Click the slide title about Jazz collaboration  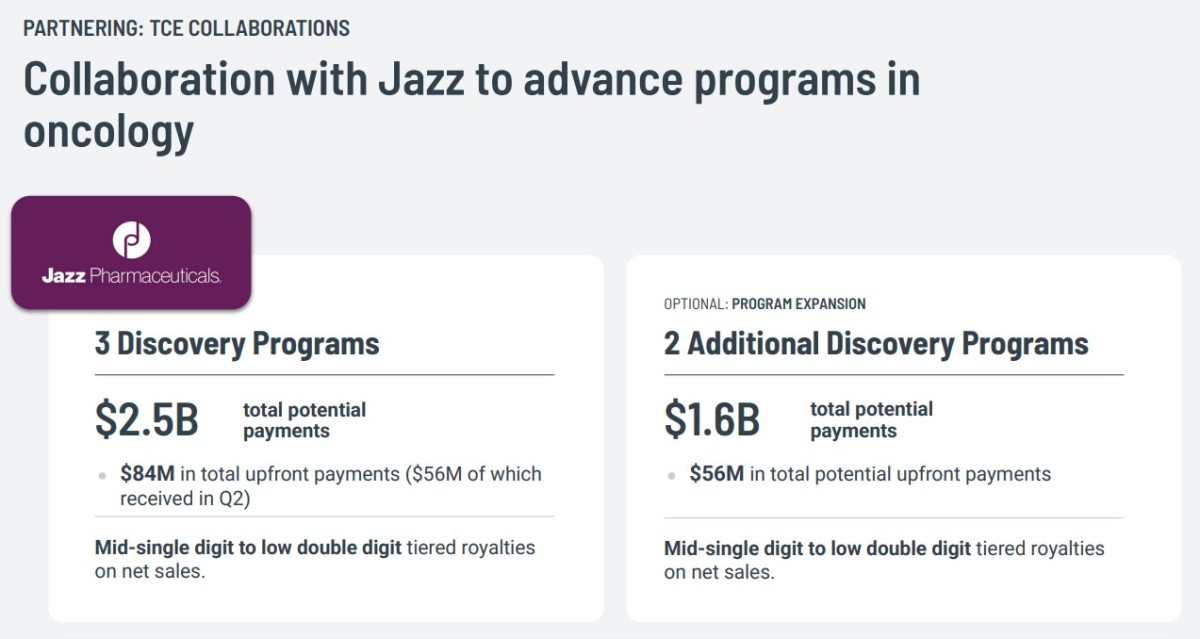(472, 105)
